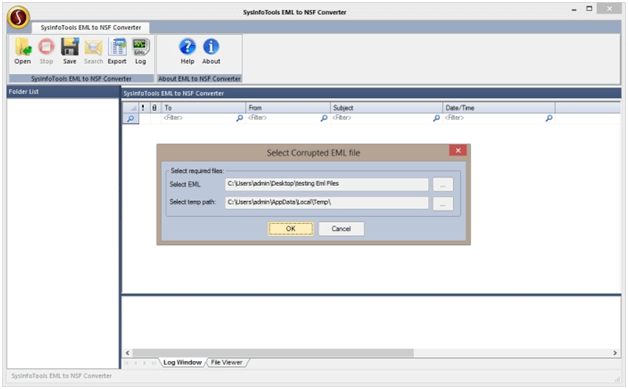Maximize the converter window
The width and height of the screenshot is (628, 389).
[x=589, y=9]
